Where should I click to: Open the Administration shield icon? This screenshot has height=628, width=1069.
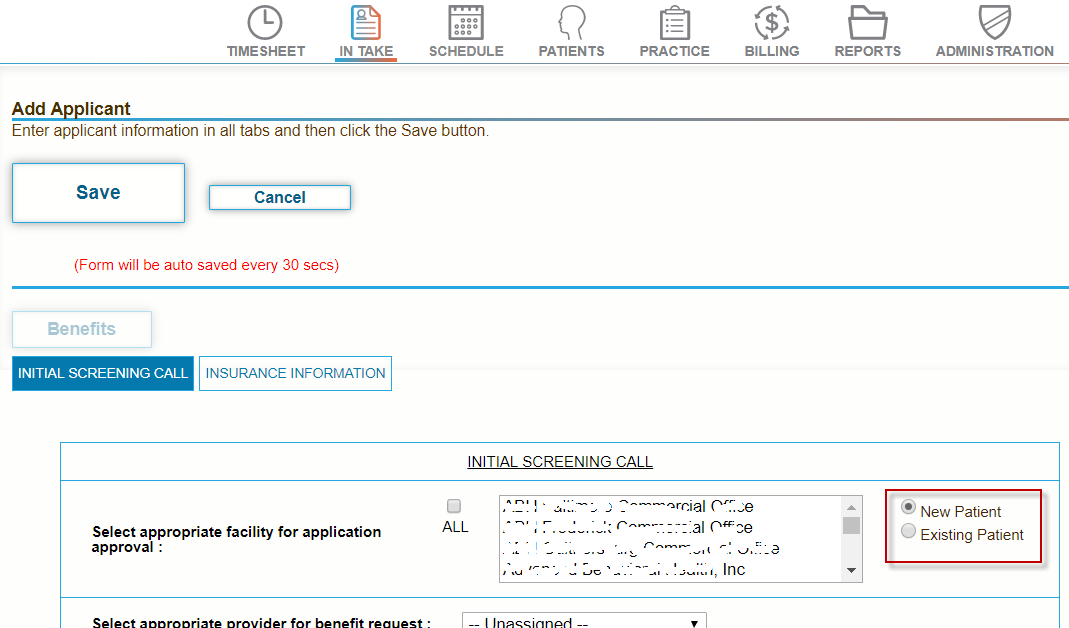pos(994,23)
